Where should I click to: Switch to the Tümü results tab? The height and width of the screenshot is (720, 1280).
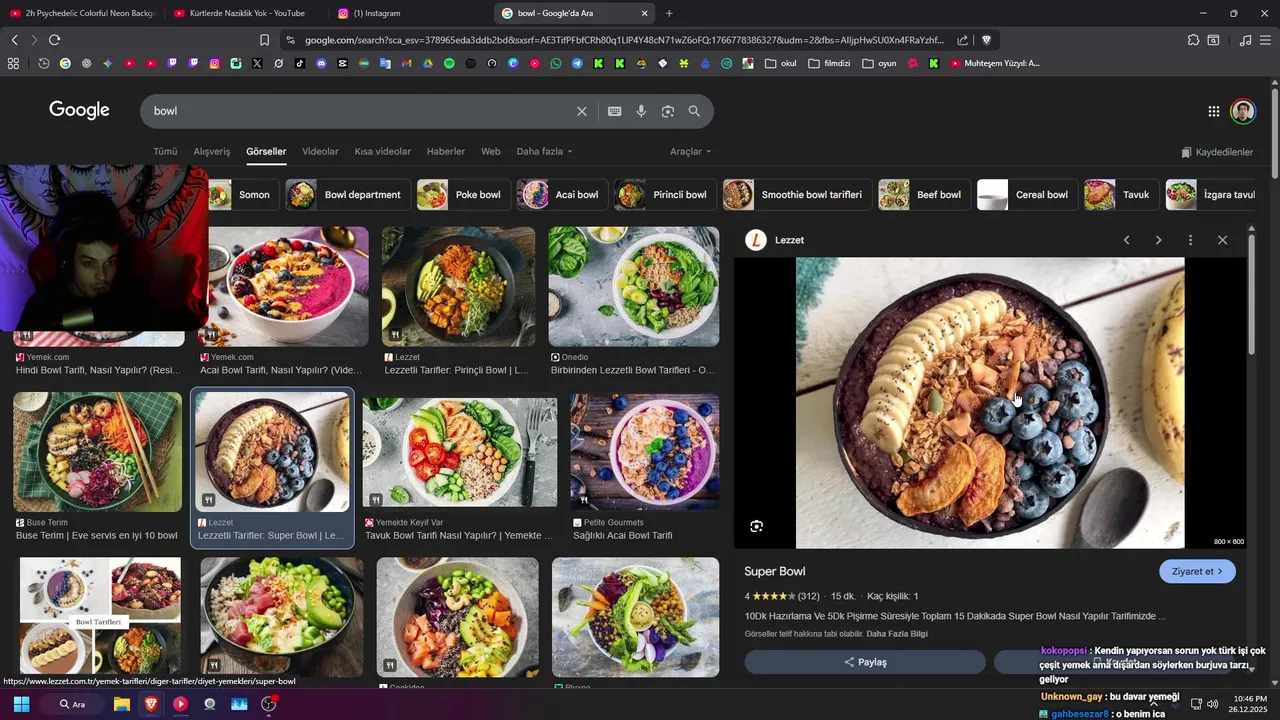click(x=165, y=151)
